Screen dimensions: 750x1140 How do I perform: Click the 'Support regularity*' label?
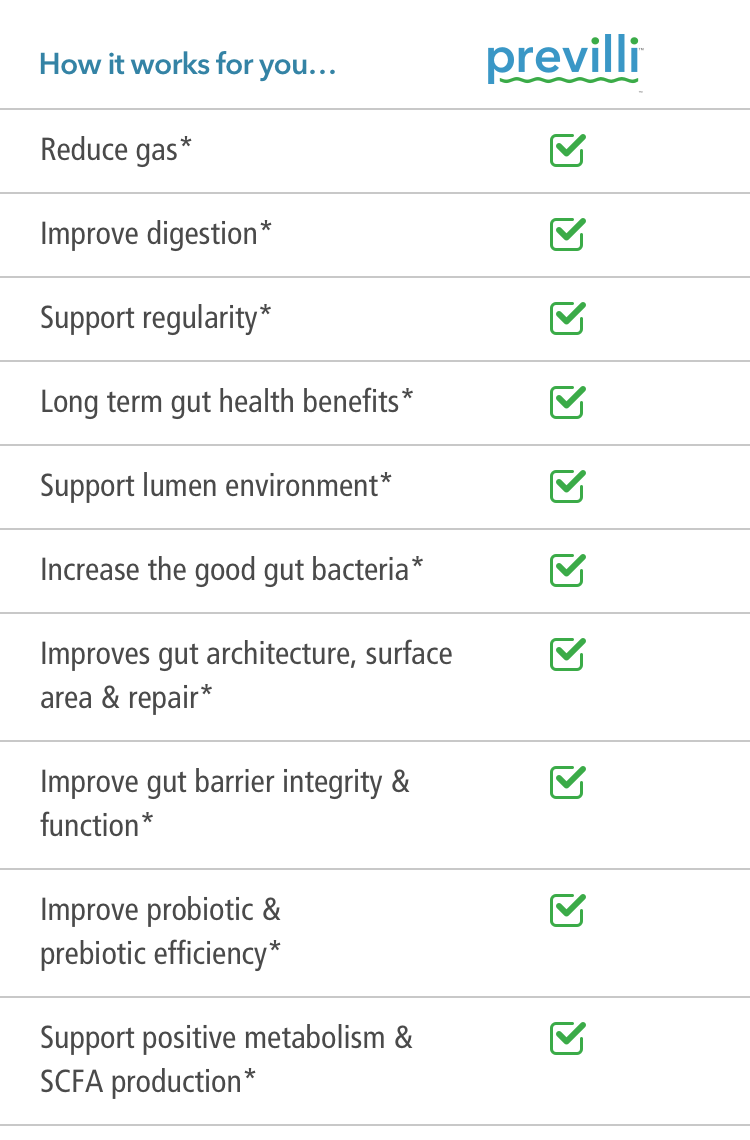(x=156, y=318)
